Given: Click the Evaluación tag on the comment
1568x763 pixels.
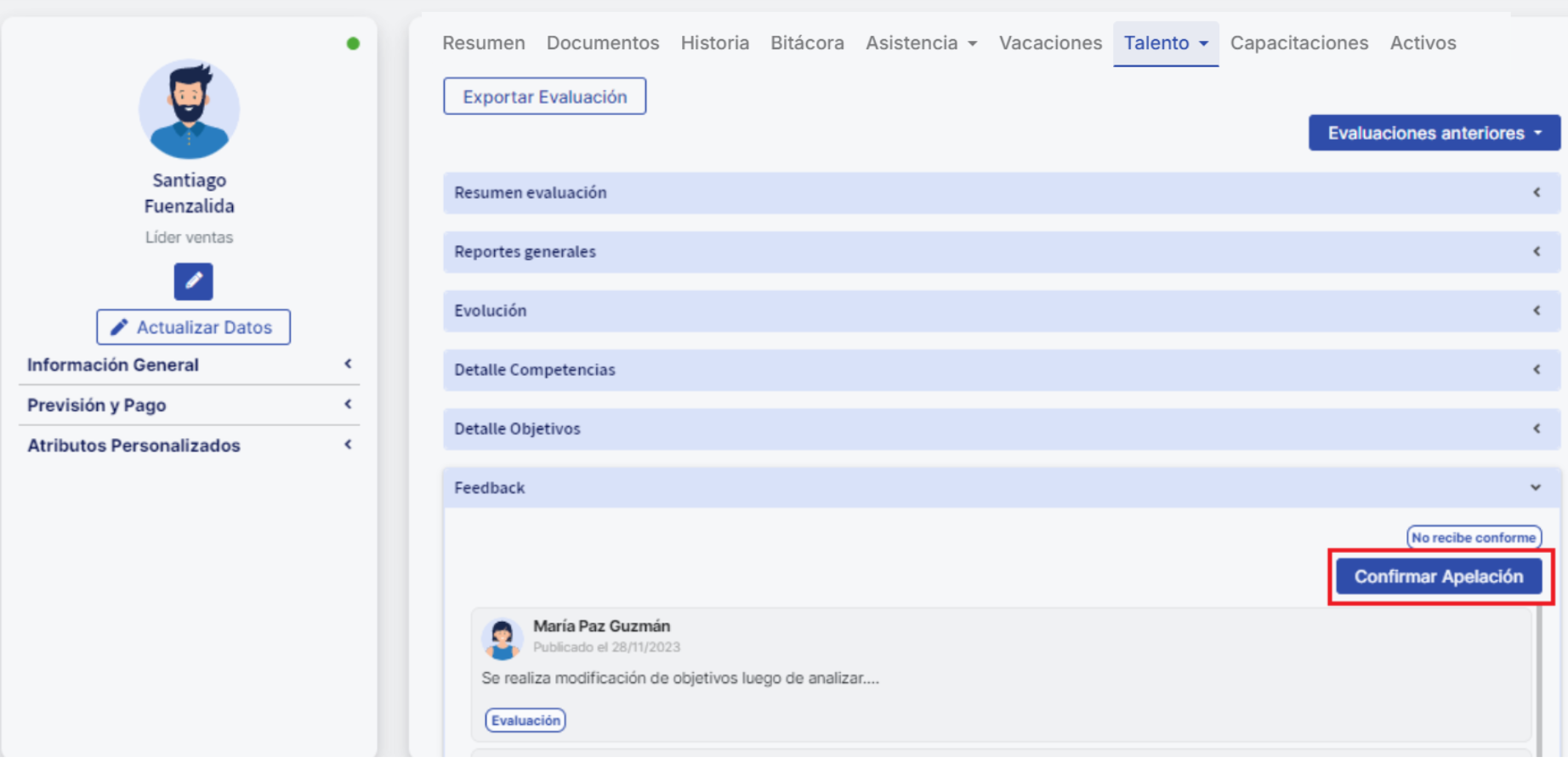Looking at the screenshot, I should (525, 720).
